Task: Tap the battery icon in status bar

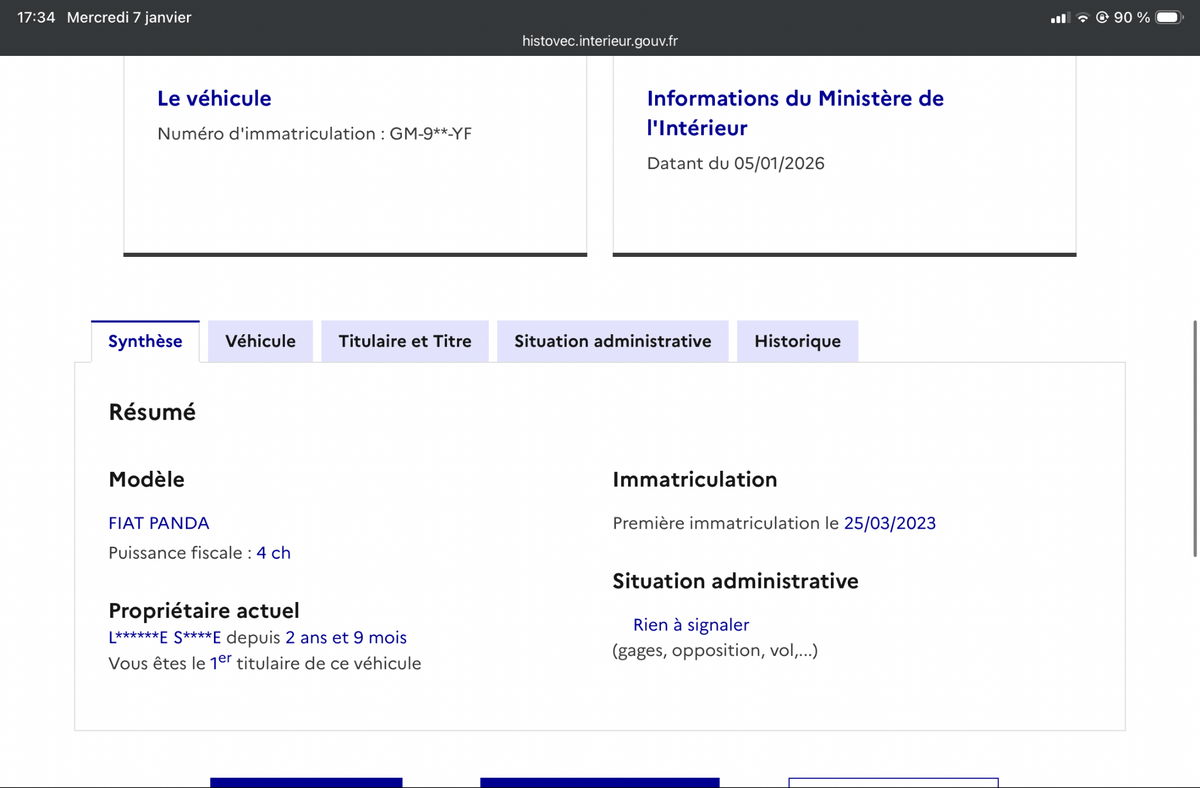Action: coord(1169,18)
